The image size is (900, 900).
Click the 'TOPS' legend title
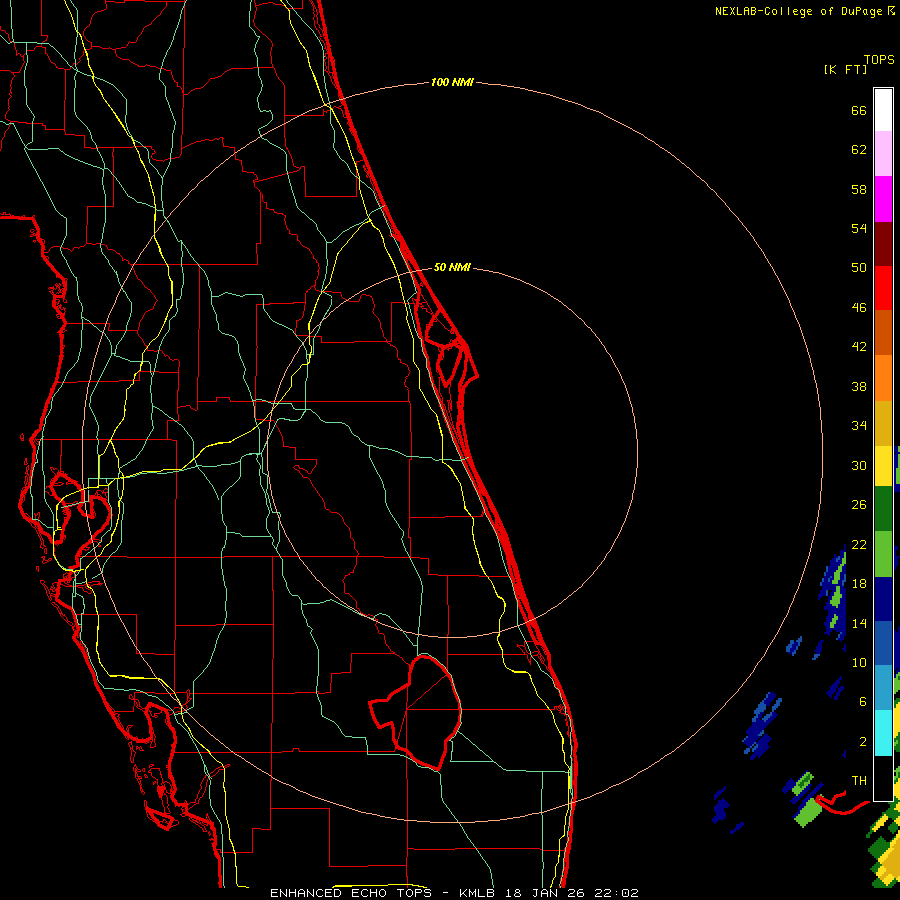coord(879,59)
